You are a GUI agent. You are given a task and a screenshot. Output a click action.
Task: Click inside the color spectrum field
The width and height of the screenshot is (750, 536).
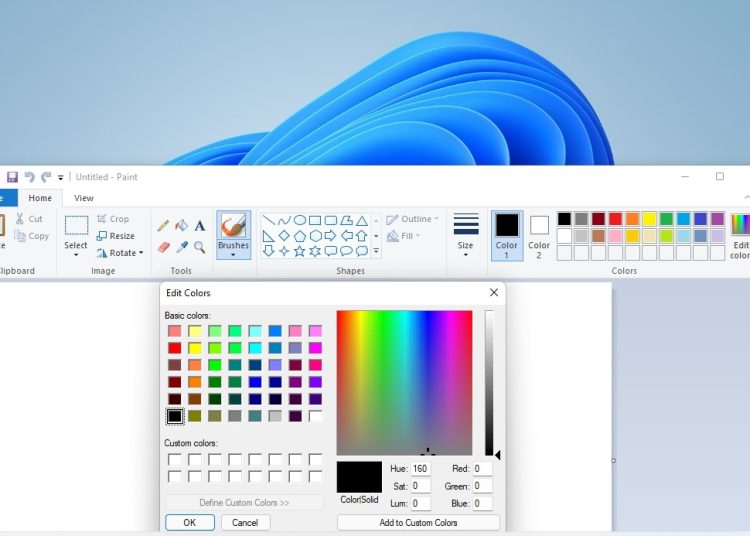[404, 383]
